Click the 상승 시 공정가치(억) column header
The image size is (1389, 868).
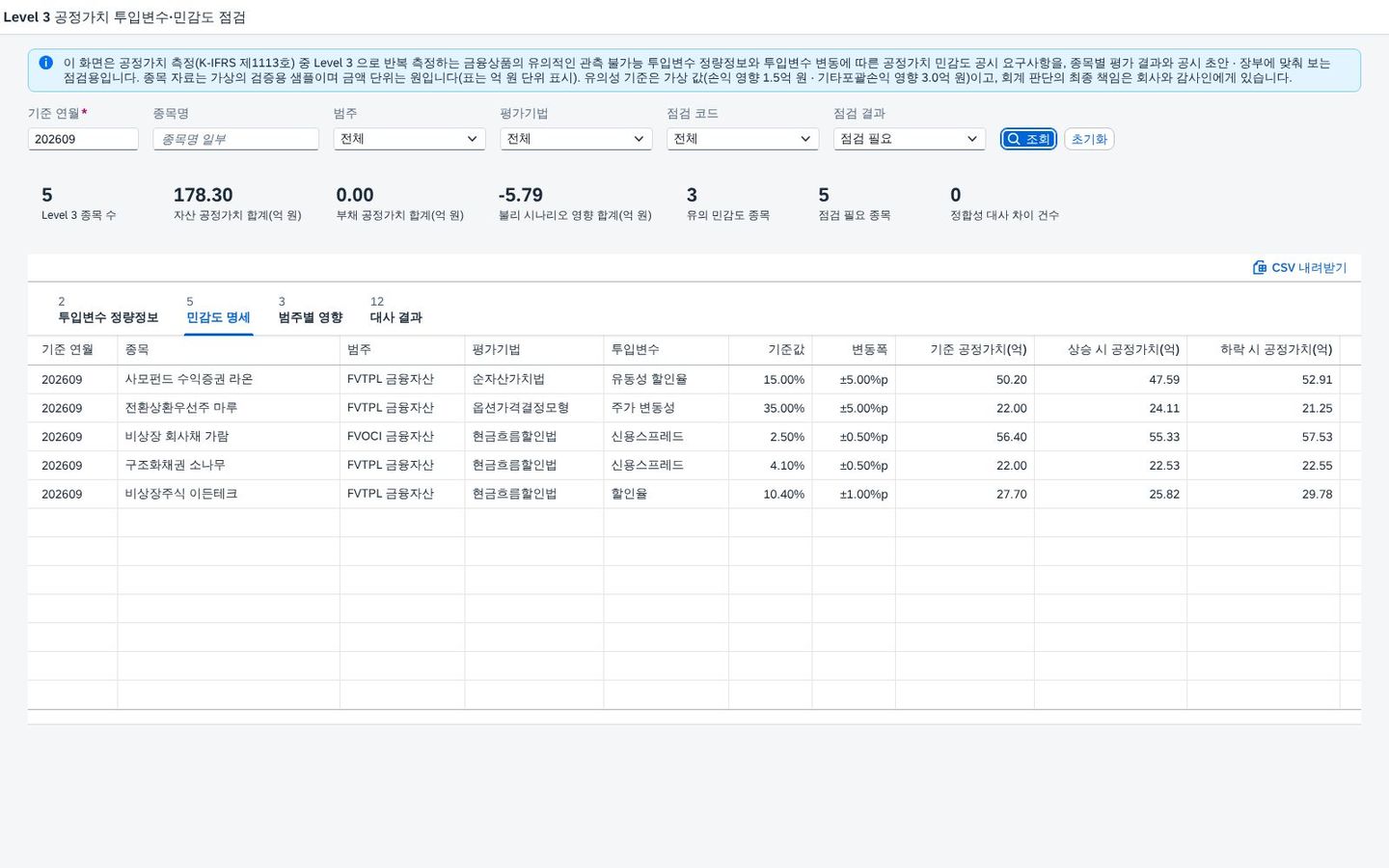point(1110,350)
